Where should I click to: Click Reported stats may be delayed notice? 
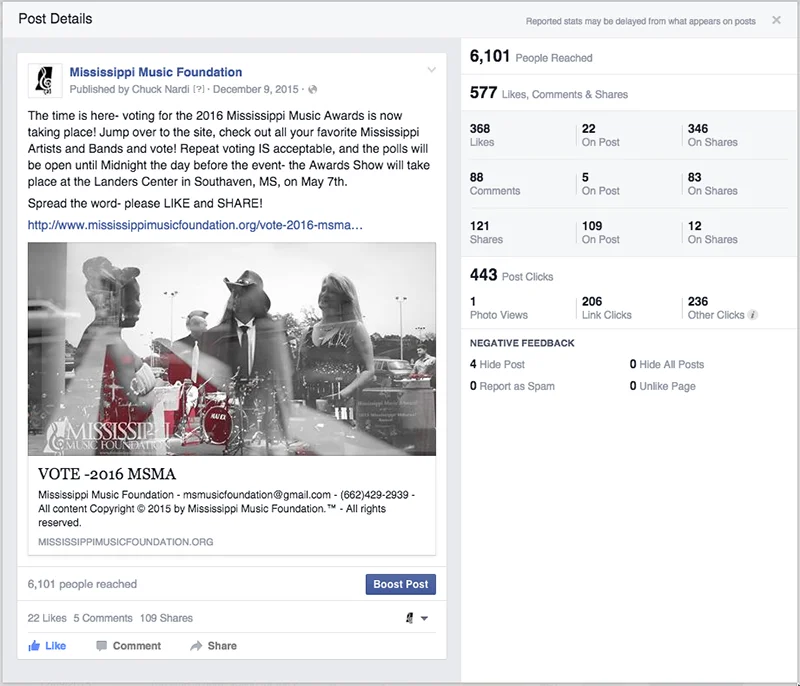tap(641, 21)
